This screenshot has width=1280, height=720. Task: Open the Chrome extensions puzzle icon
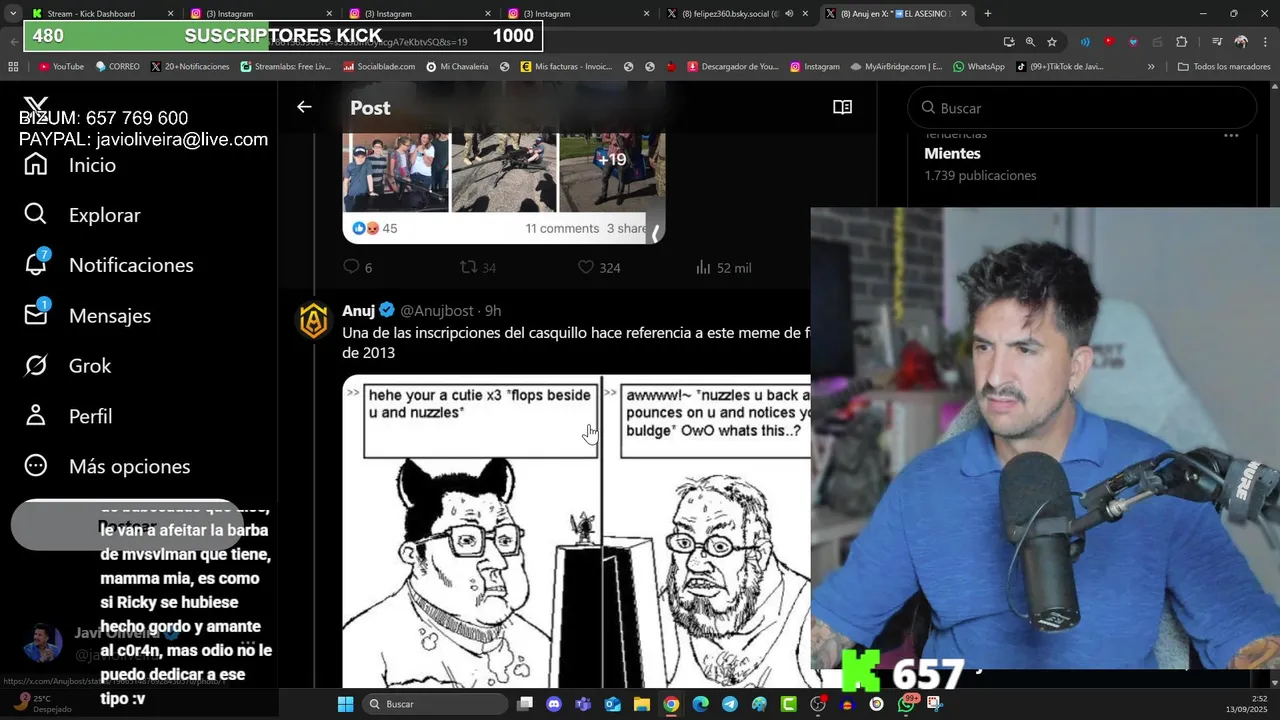[x=1182, y=42]
